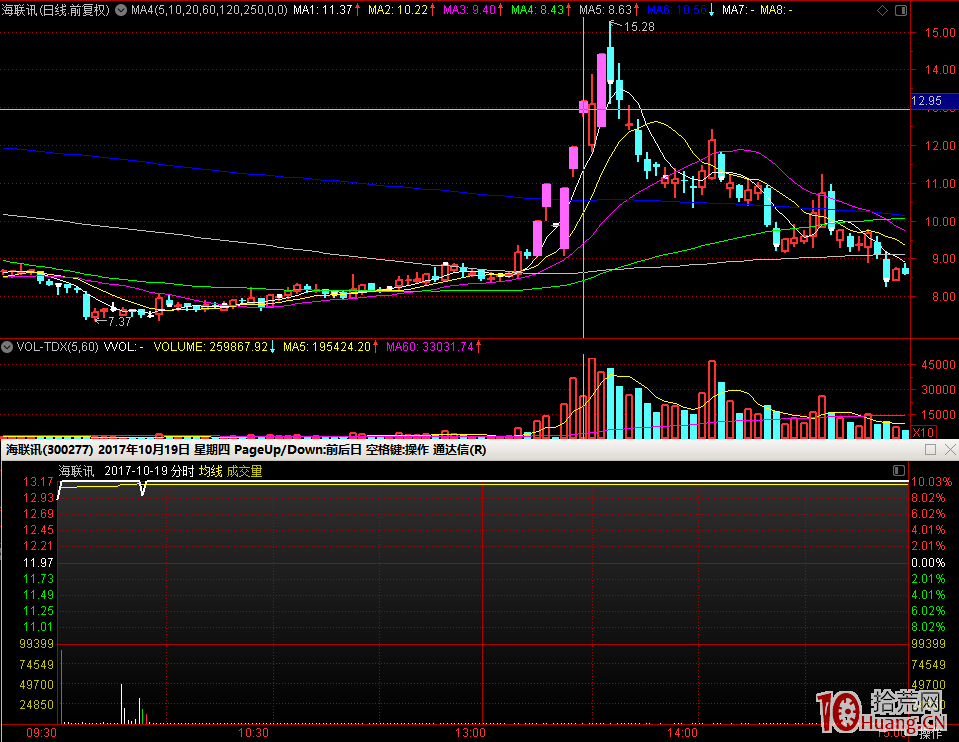
Task: Open the indicator dropdown next to 海联讯(日线.前复权)
Action: pyautogui.click(x=121, y=10)
